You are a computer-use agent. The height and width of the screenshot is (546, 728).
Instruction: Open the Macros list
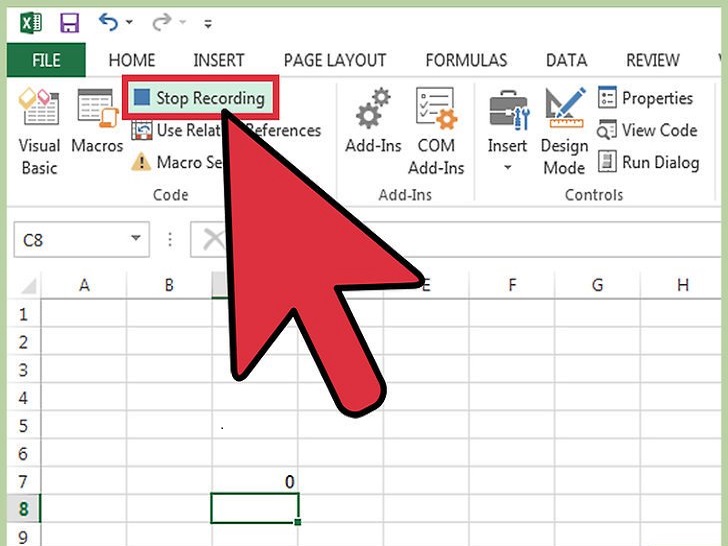(97, 122)
